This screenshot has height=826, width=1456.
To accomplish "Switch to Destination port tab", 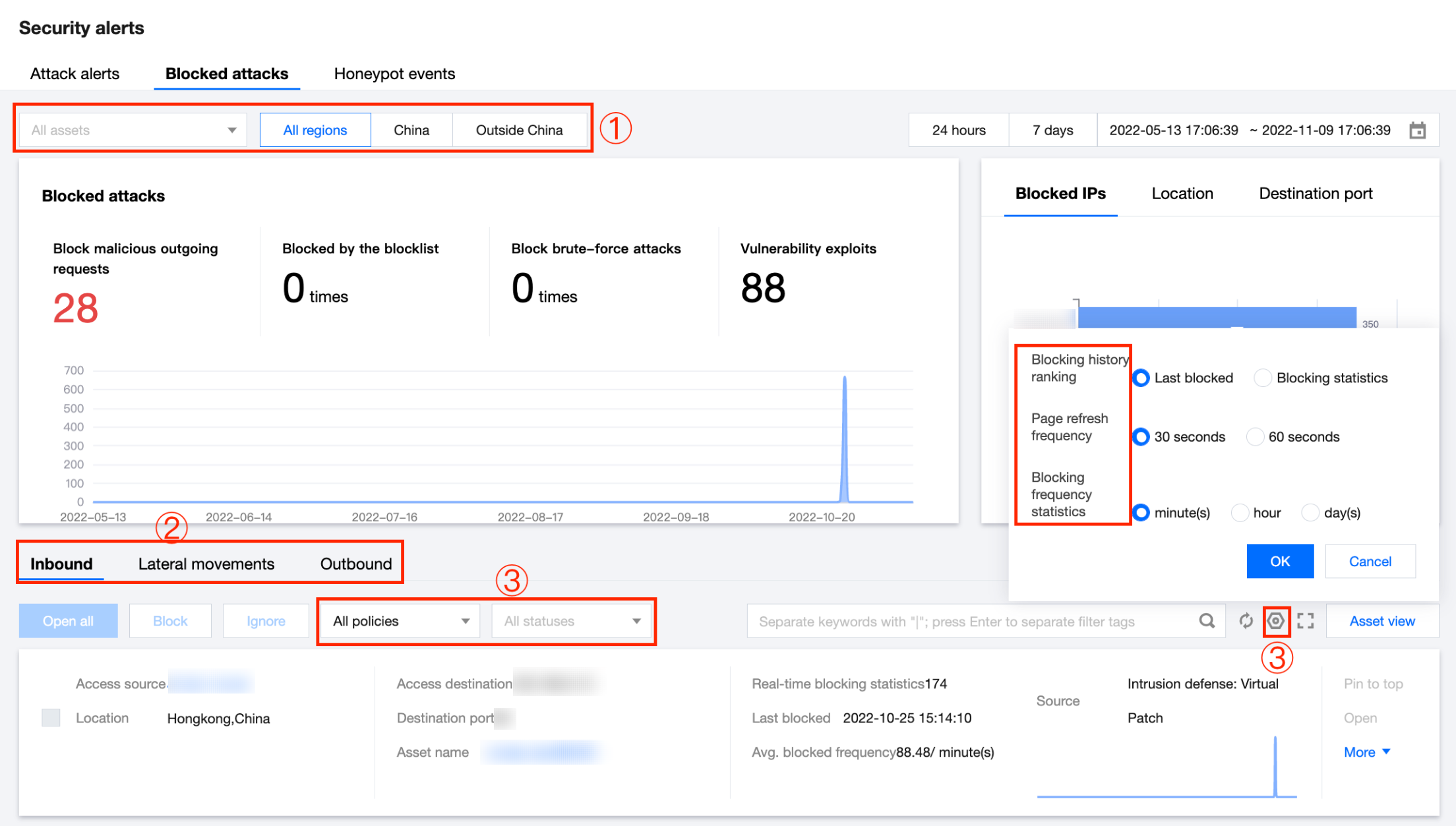I will pos(1315,194).
